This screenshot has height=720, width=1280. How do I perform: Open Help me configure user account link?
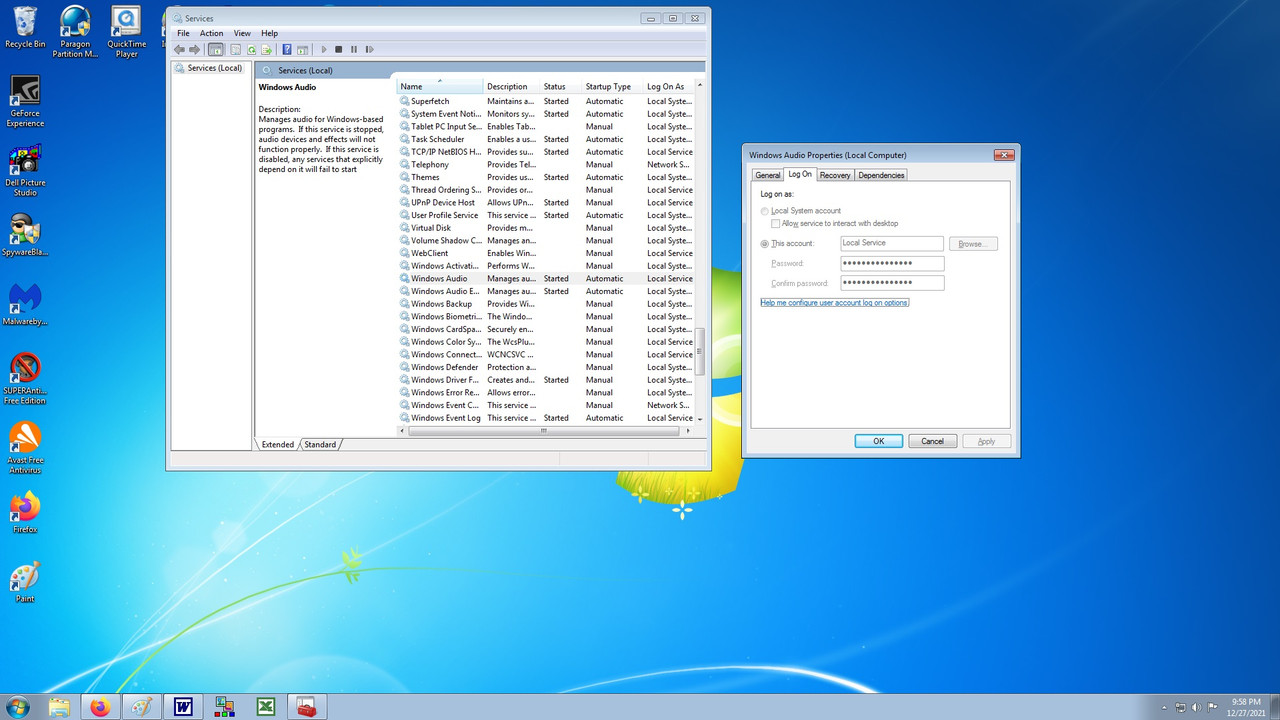[x=834, y=302]
